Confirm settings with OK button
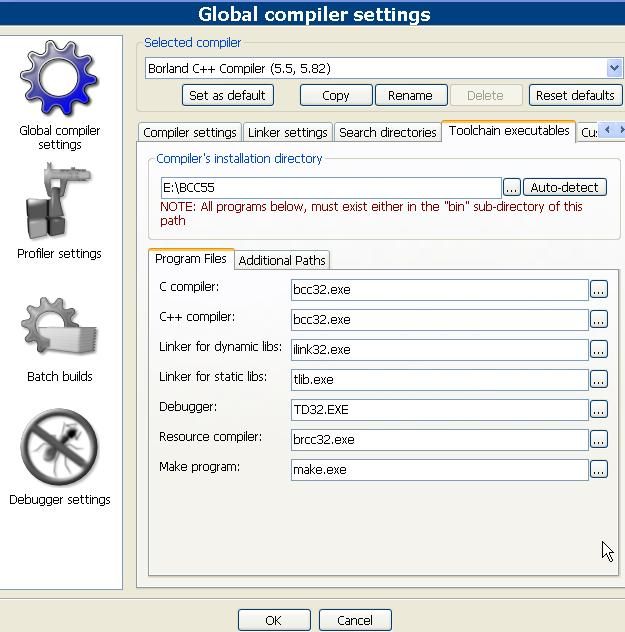Image resolution: width=625 pixels, height=632 pixels. click(274, 620)
